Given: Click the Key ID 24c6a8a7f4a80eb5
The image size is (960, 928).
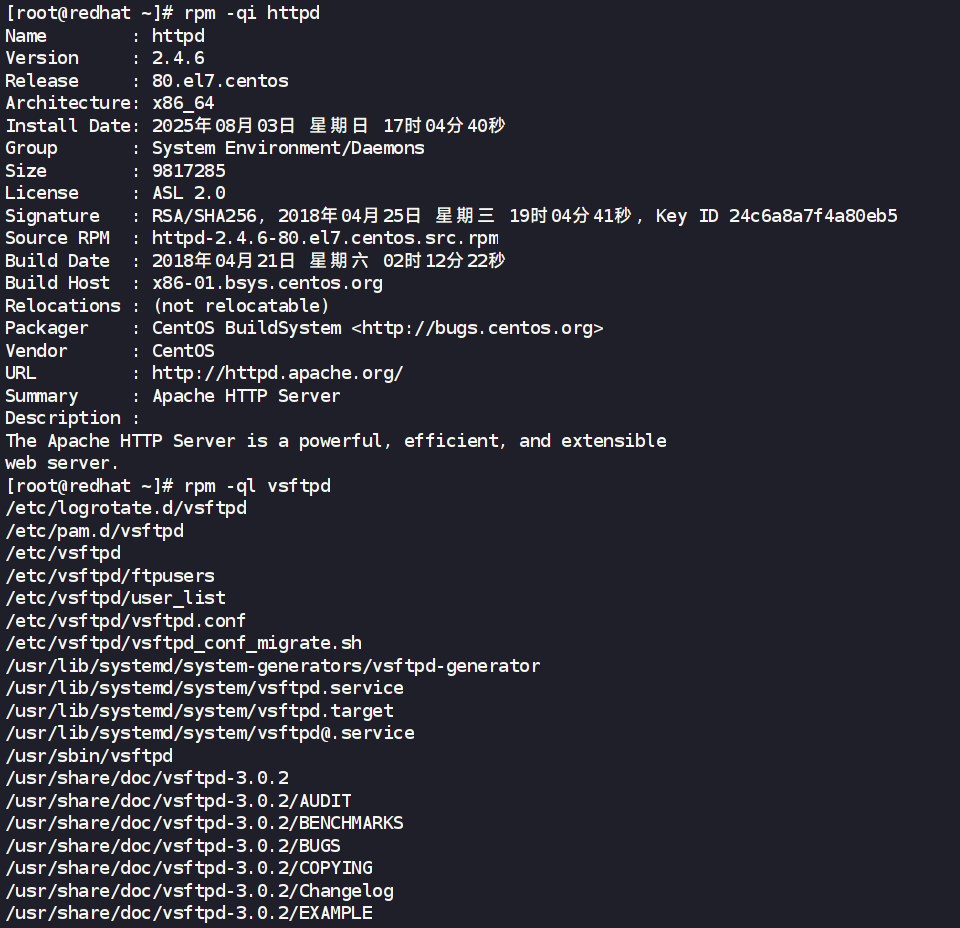Looking at the screenshot, I should click(x=813, y=216).
